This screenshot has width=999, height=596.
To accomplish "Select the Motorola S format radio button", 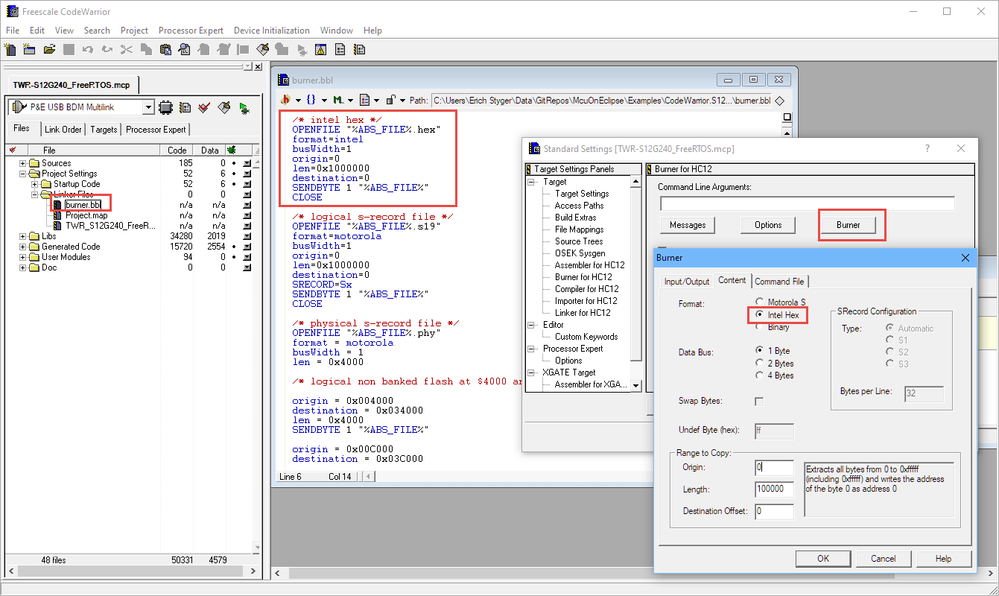I will tap(761, 302).
